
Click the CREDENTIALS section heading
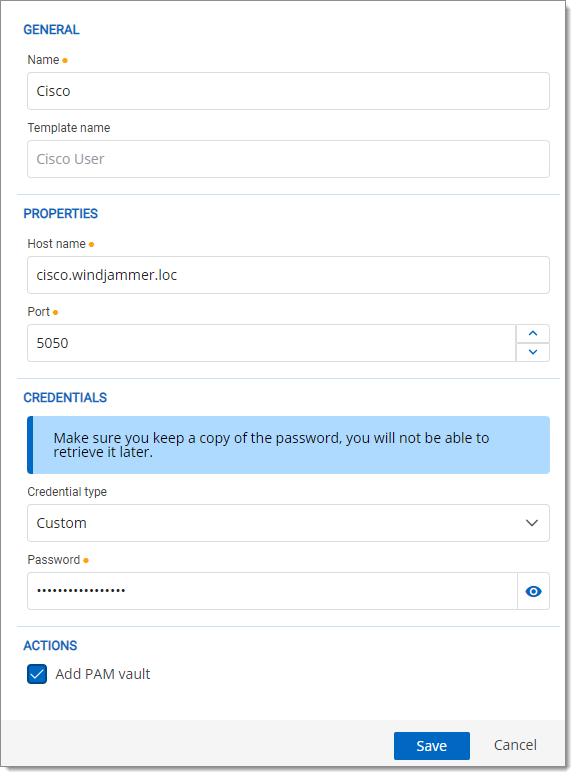pos(65,397)
